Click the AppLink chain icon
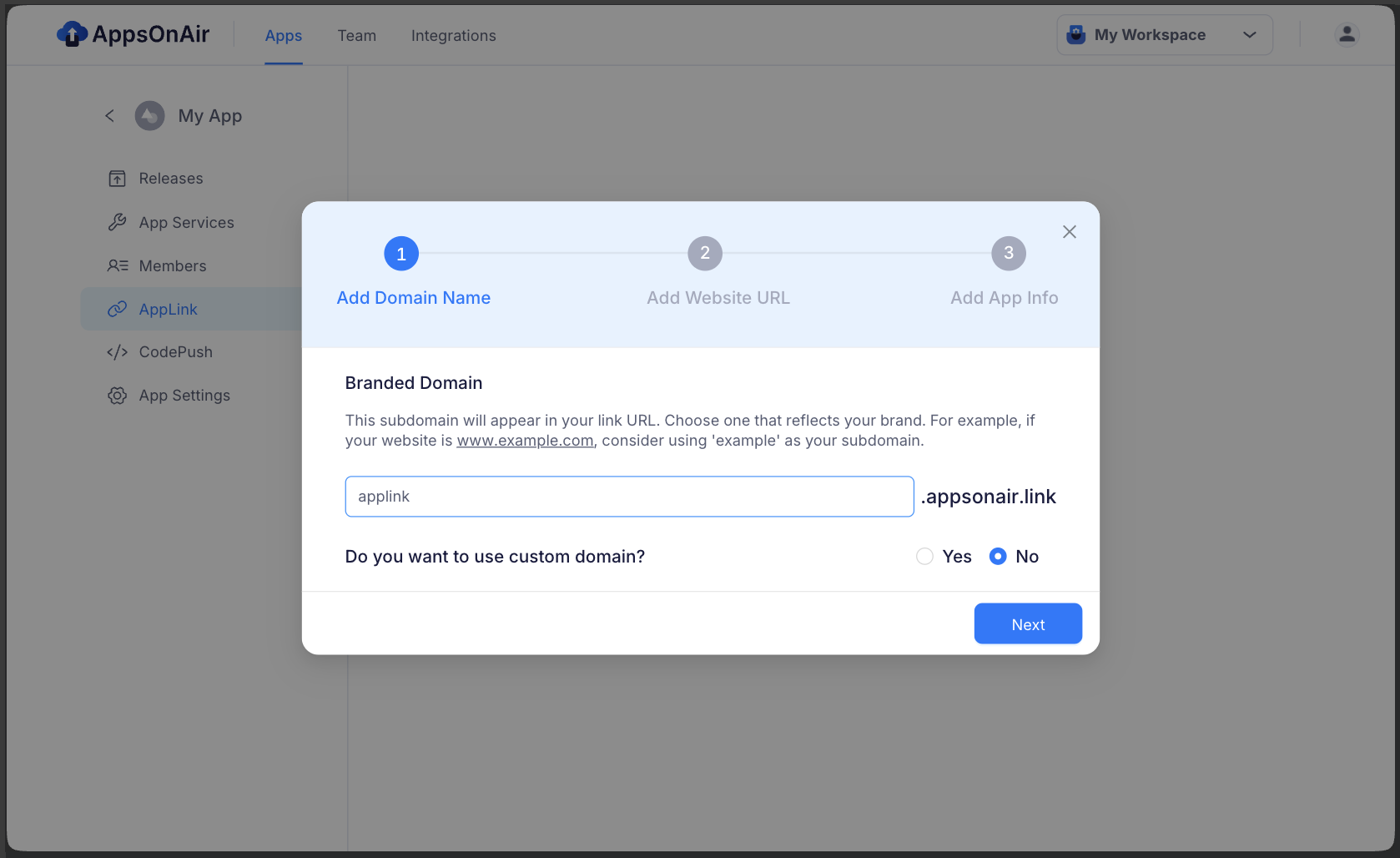Image resolution: width=1400 pixels, height=858 pixels. (118, 309)
